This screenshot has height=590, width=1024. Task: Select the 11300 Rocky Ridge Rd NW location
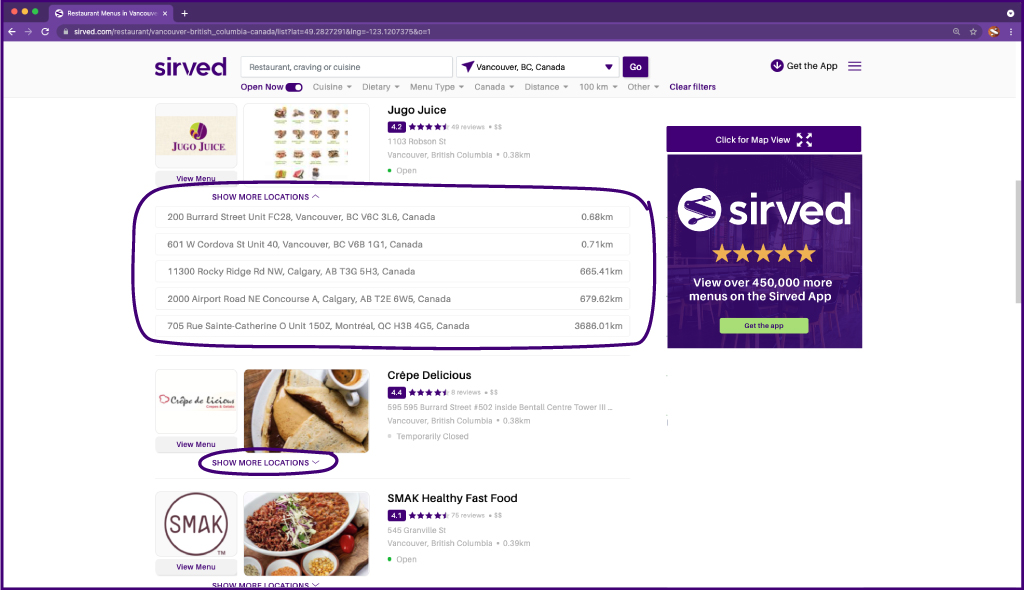(392, 271)
